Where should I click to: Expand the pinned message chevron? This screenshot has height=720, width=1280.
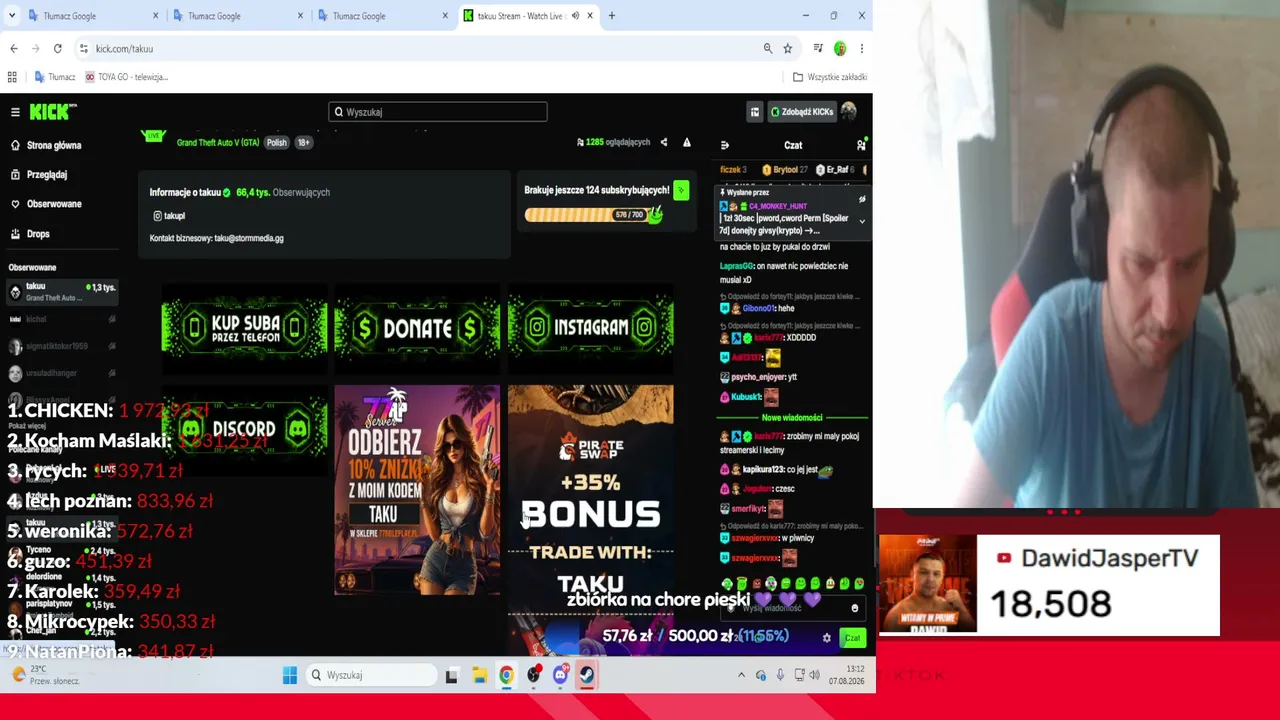tap(862, 222)
